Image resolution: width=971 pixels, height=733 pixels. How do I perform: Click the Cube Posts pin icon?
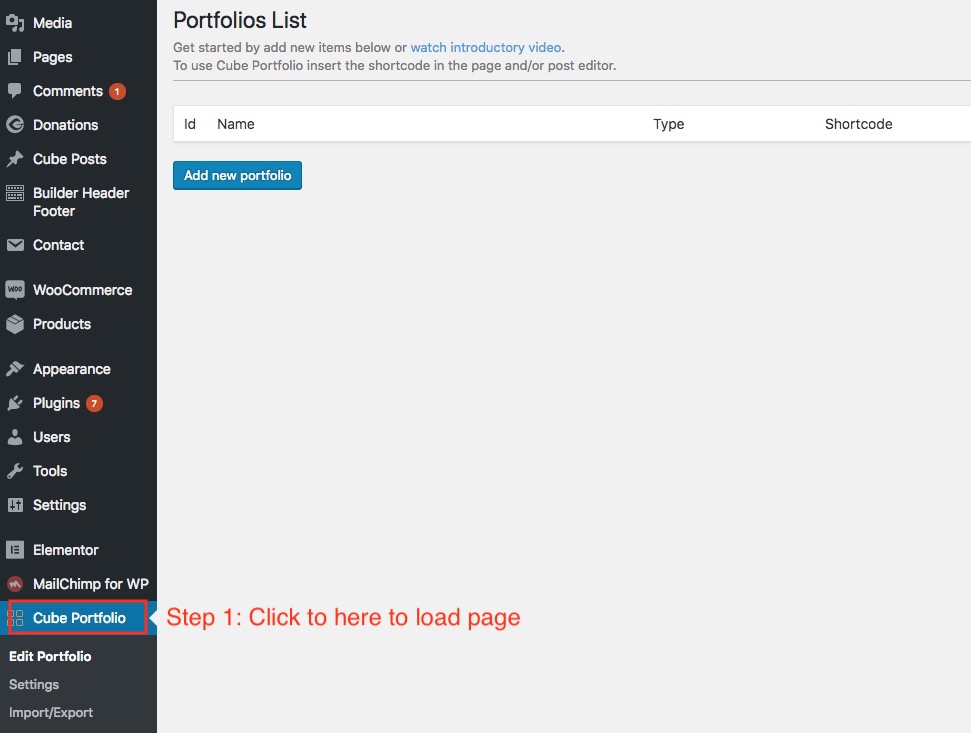[15, 159]
